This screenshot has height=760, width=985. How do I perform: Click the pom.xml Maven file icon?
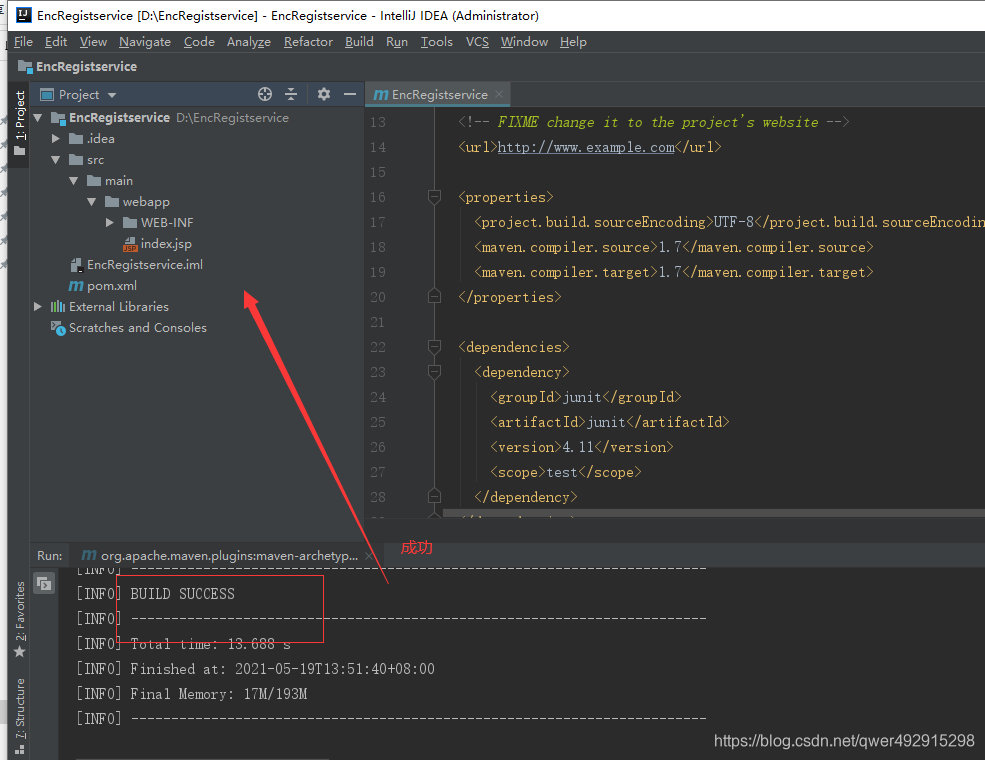[76, 286]
